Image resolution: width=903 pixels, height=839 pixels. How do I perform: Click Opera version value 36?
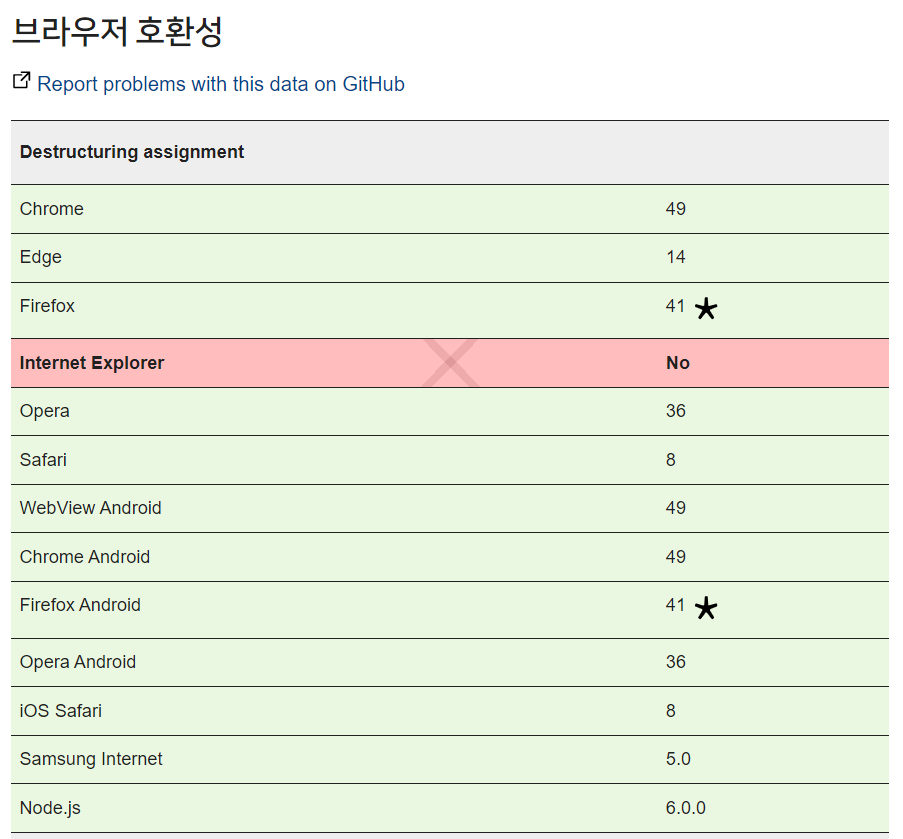click(x=676, y=411)
